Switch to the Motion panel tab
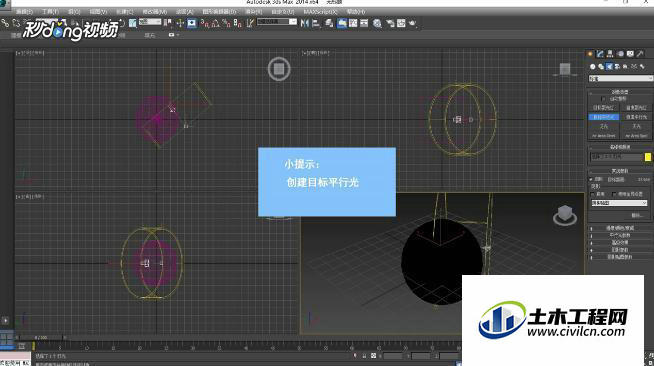Viewport: 654px width, 366px height. pos(620,54)
